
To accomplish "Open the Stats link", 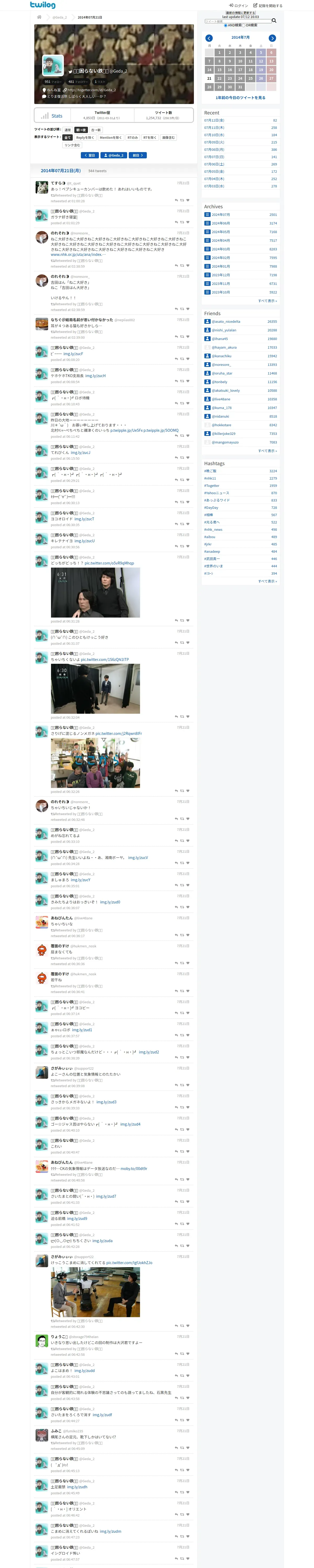I will 57,116.
